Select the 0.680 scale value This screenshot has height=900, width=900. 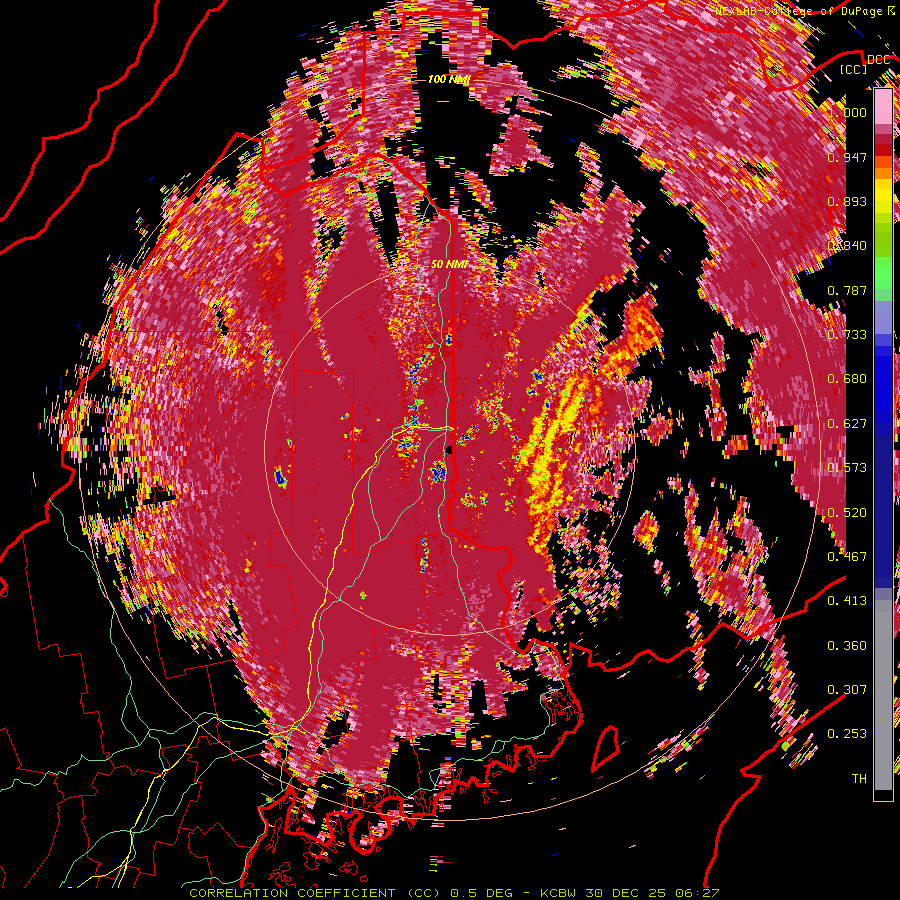[847, 379]
